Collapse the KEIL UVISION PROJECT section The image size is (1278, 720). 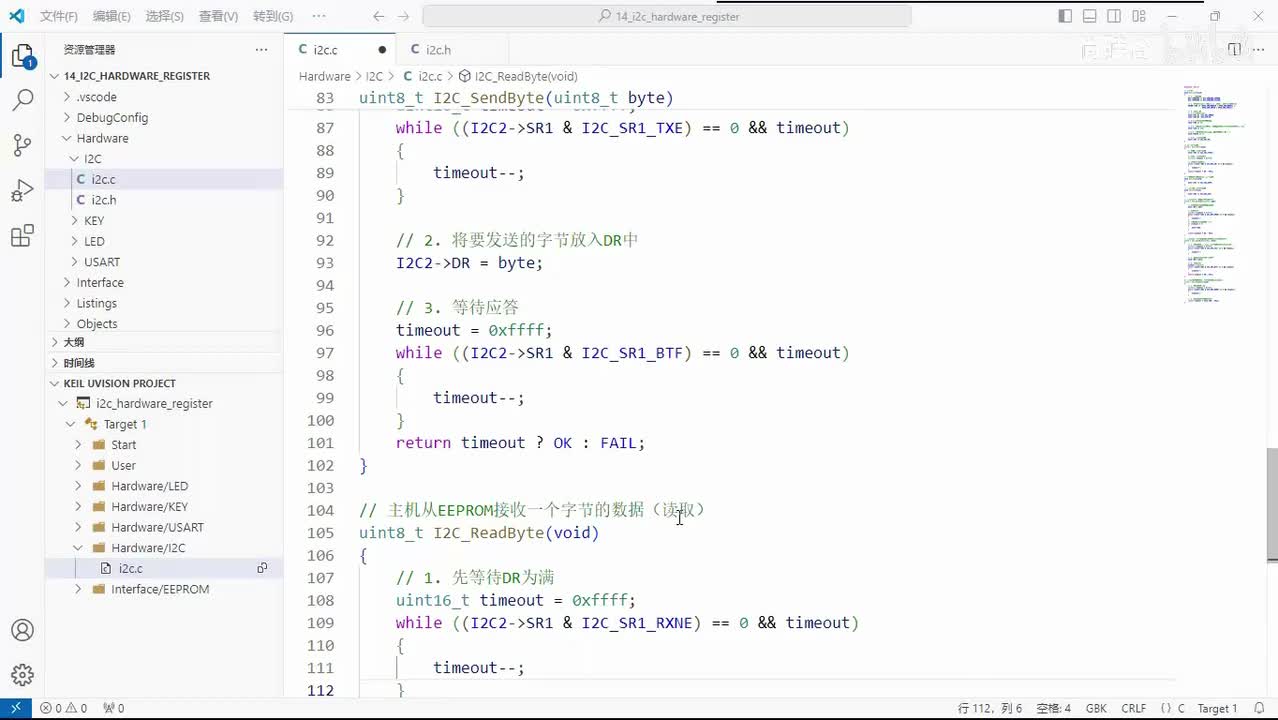click(119, 383)
